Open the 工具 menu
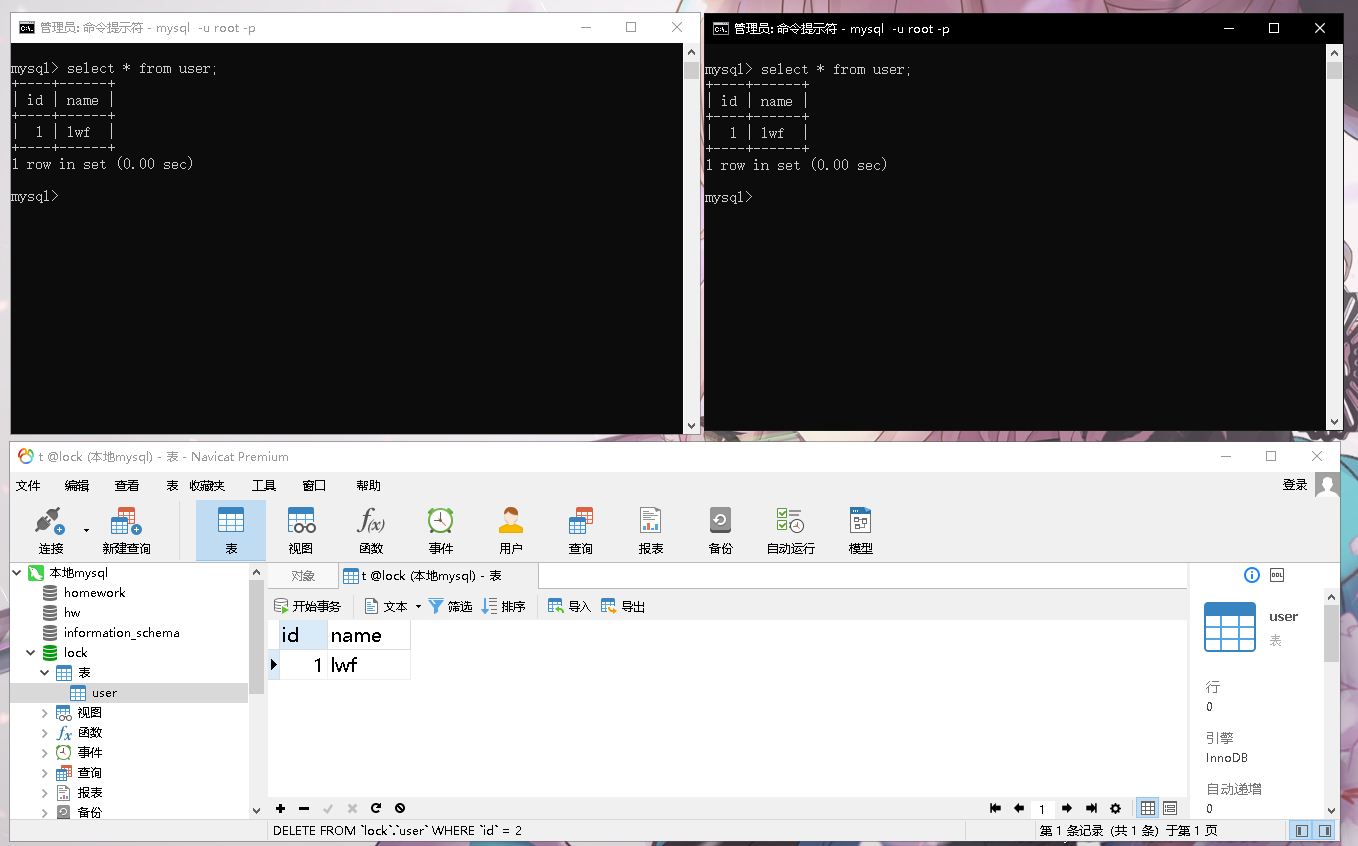 [x=264, y=485]
